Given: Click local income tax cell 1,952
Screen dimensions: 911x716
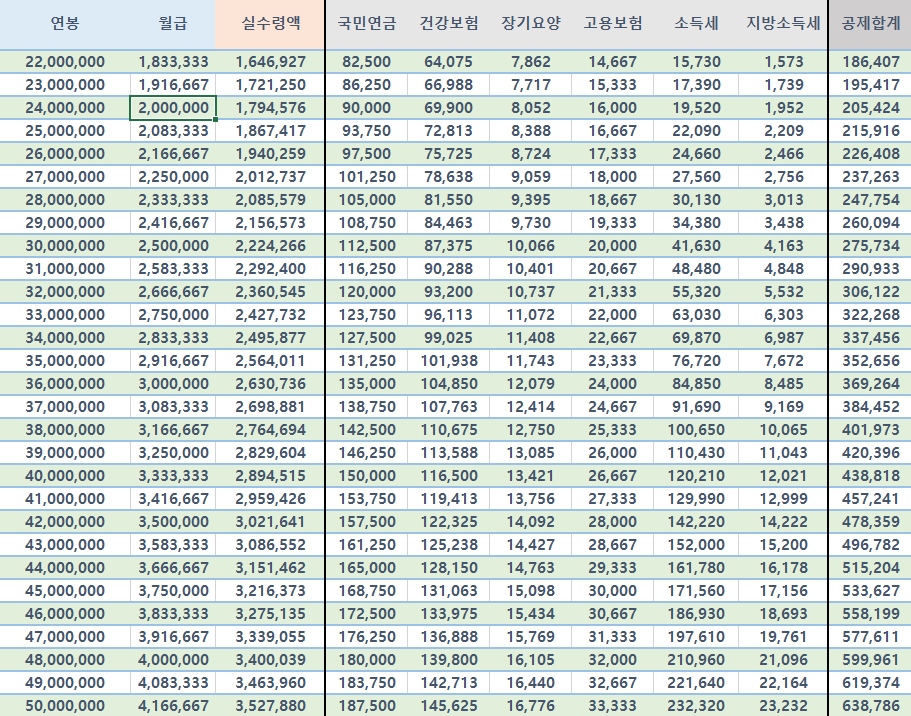Looking at the screenshot, I should click(783, 108).
